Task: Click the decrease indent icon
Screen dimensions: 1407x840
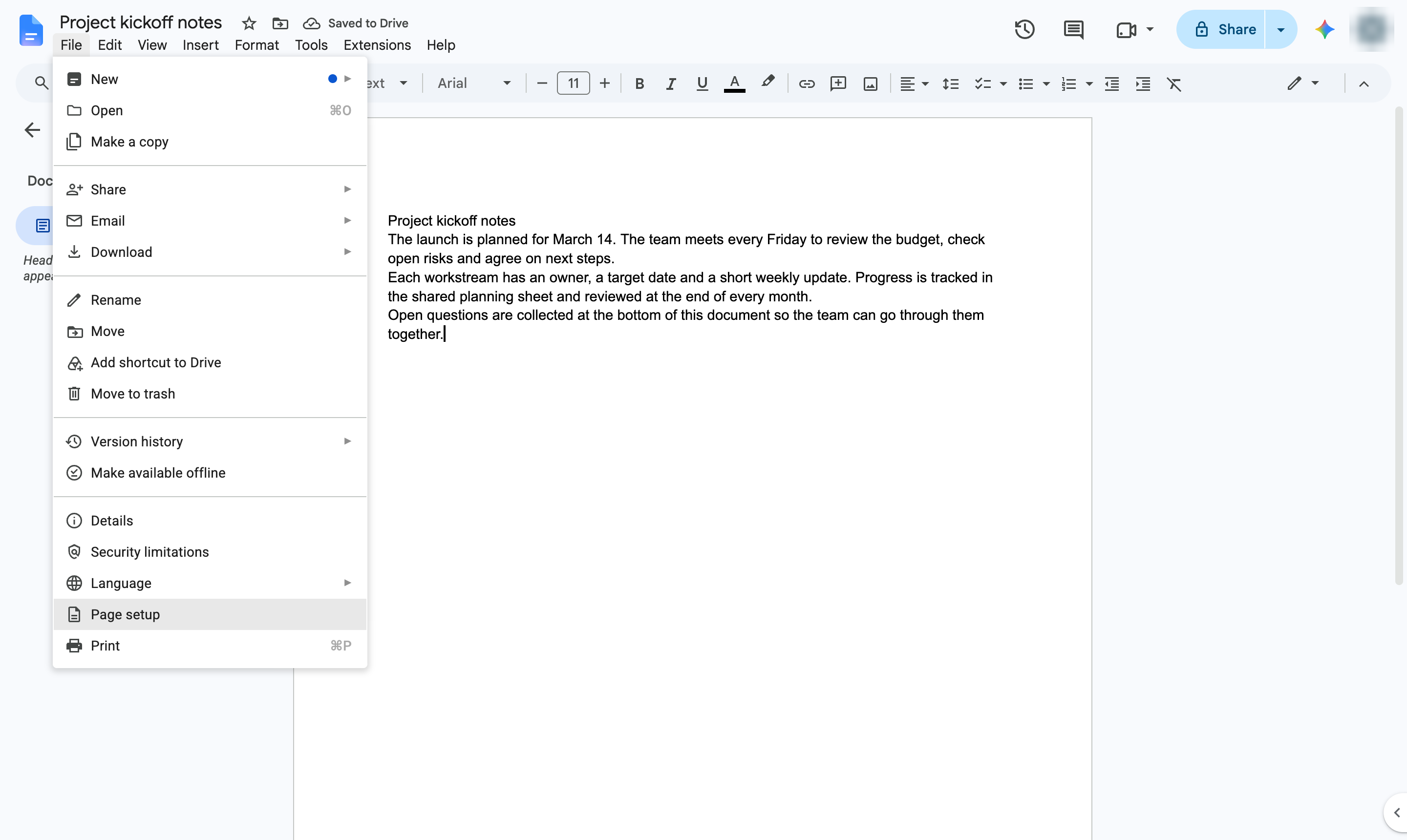Action: 1111,84
